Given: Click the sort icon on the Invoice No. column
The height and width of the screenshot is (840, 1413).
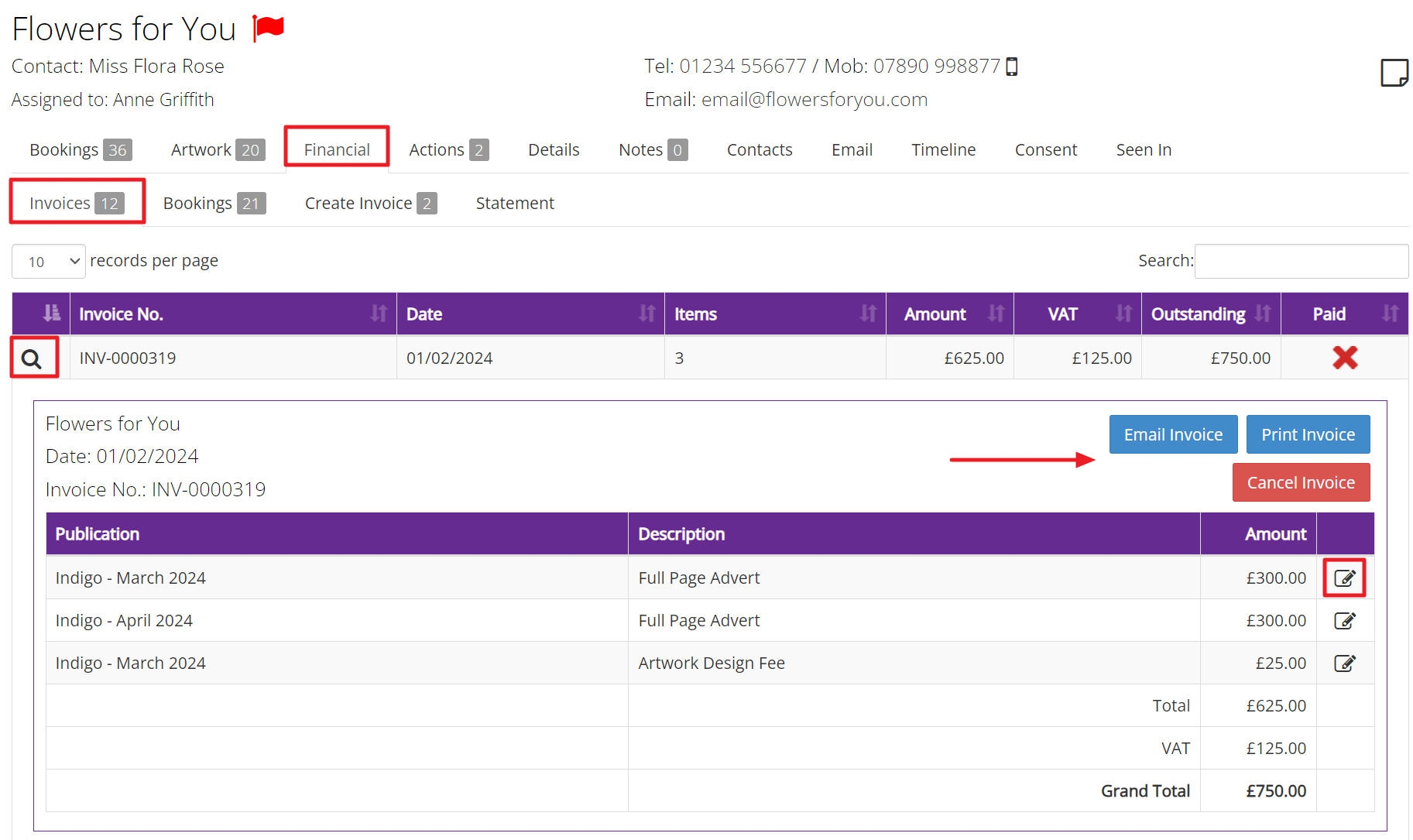Looking at the screenshot, I should pyautogui.click(x=379, y=314).
